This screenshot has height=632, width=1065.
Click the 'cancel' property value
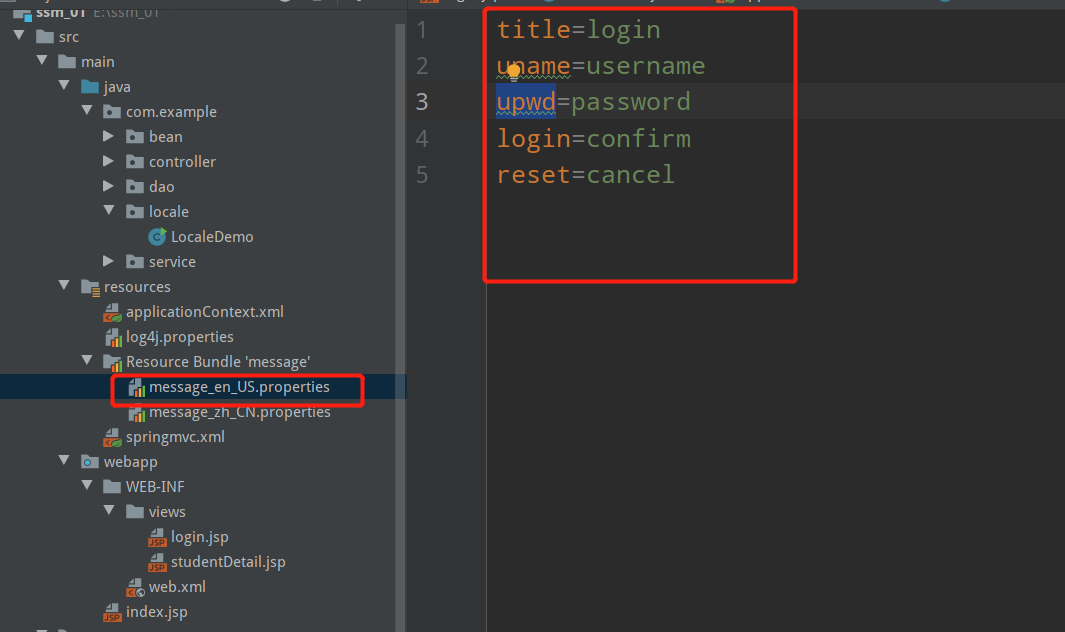pyautogui.click(x=631, y=175)
